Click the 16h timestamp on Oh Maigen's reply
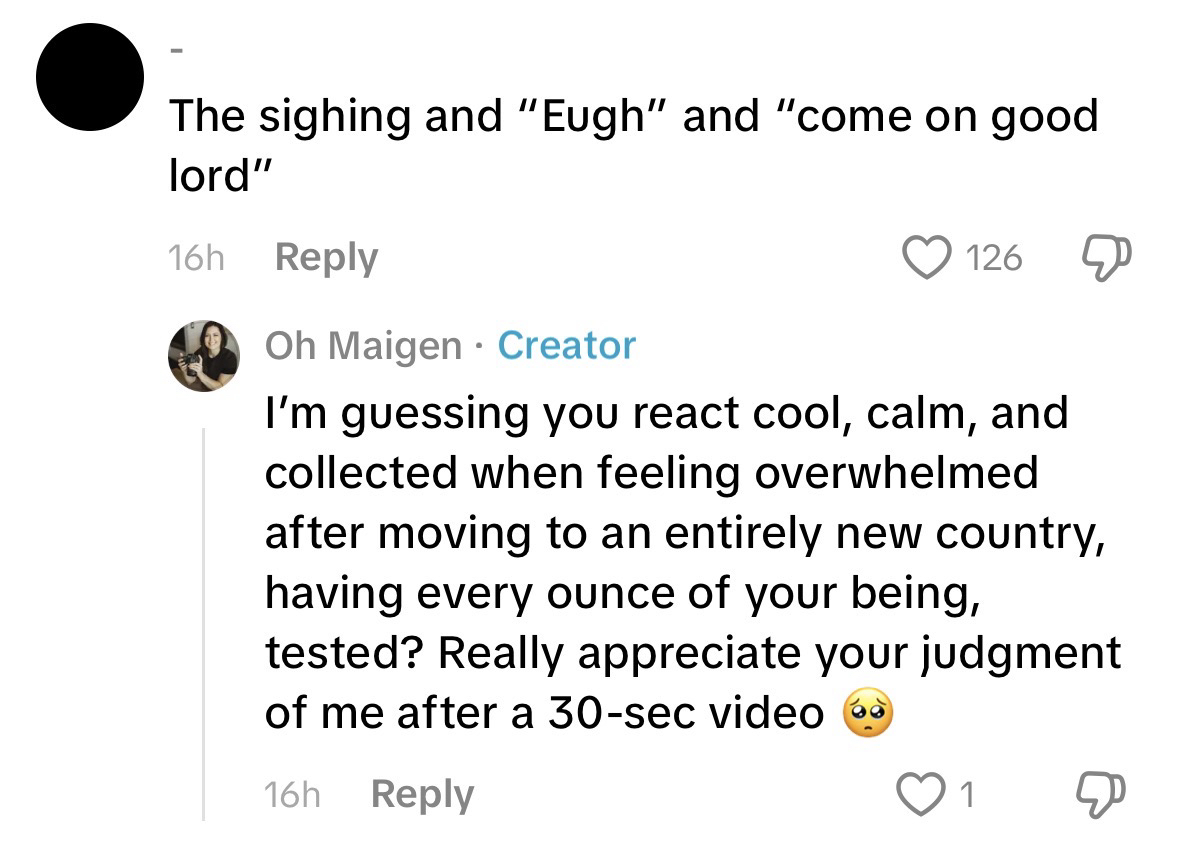1179x842 pixels. pos(292,795)
